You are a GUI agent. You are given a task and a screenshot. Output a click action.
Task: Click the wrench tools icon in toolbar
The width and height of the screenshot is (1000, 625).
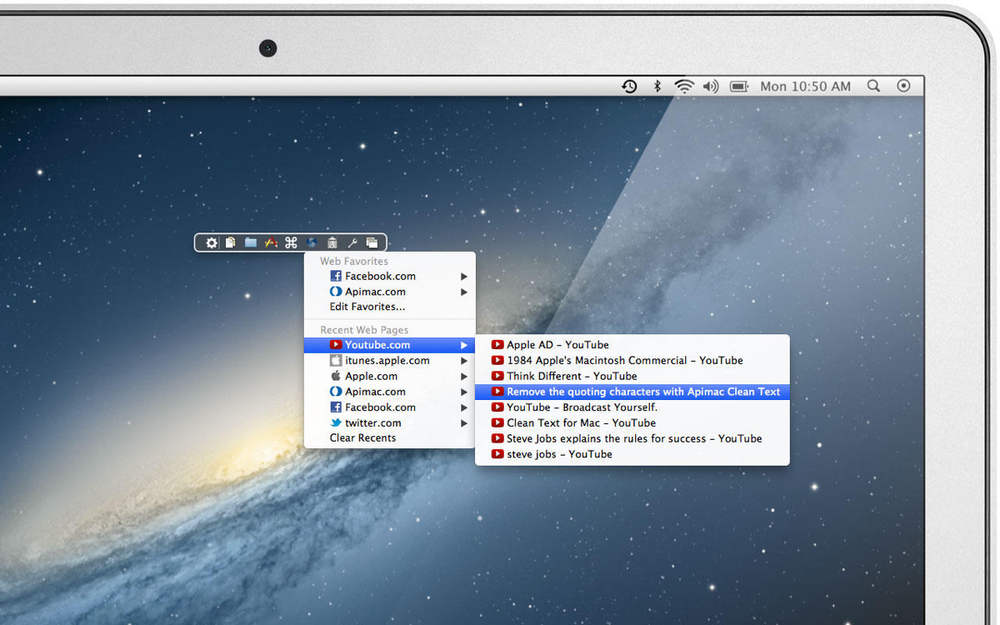point(352,243)
